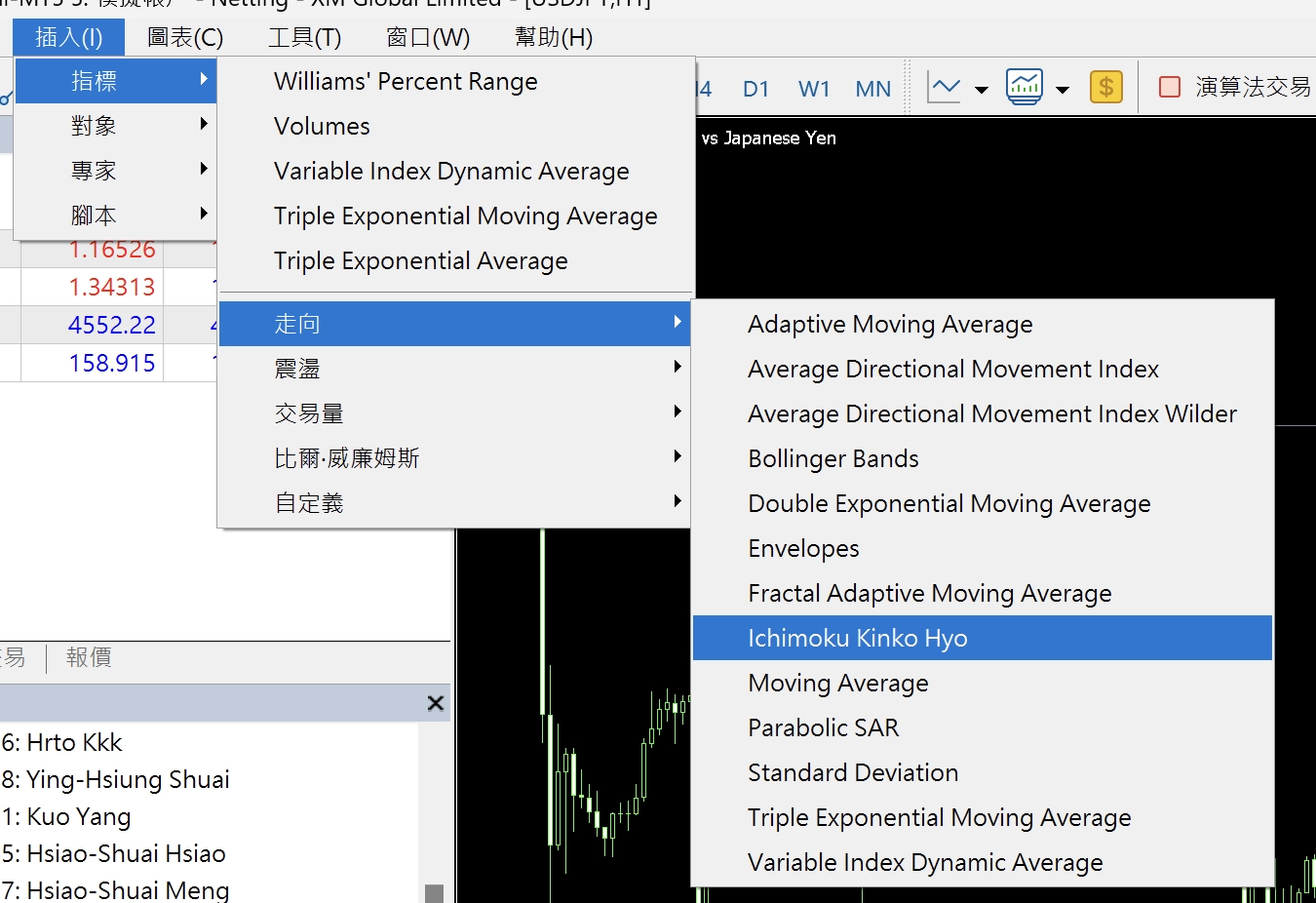
Task: Choose Average Directional Movement Index Wilder
Action: pyautogui.click(x=983, y=414)
